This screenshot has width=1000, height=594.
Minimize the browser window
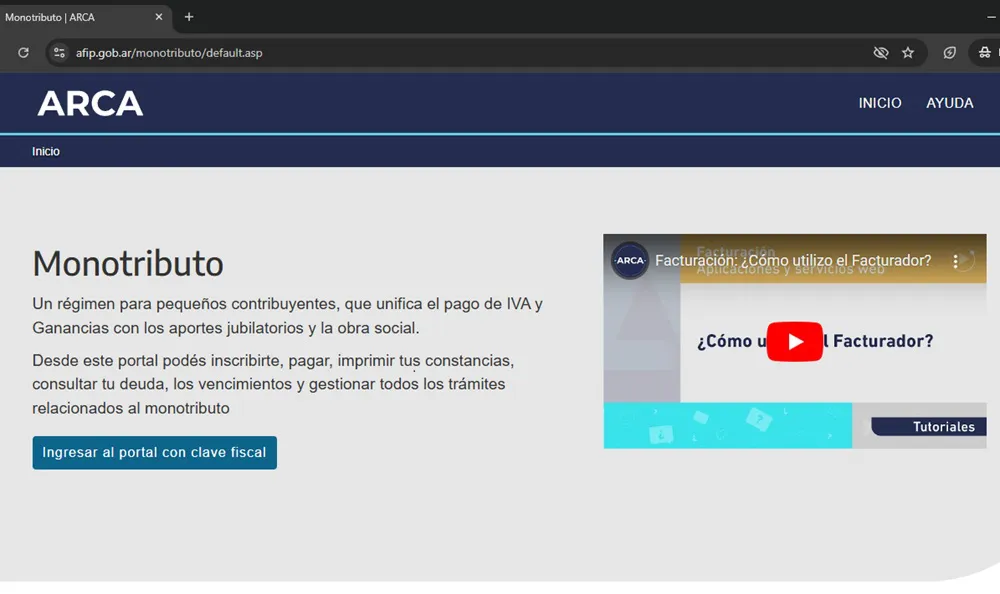(x=991, y=17)
